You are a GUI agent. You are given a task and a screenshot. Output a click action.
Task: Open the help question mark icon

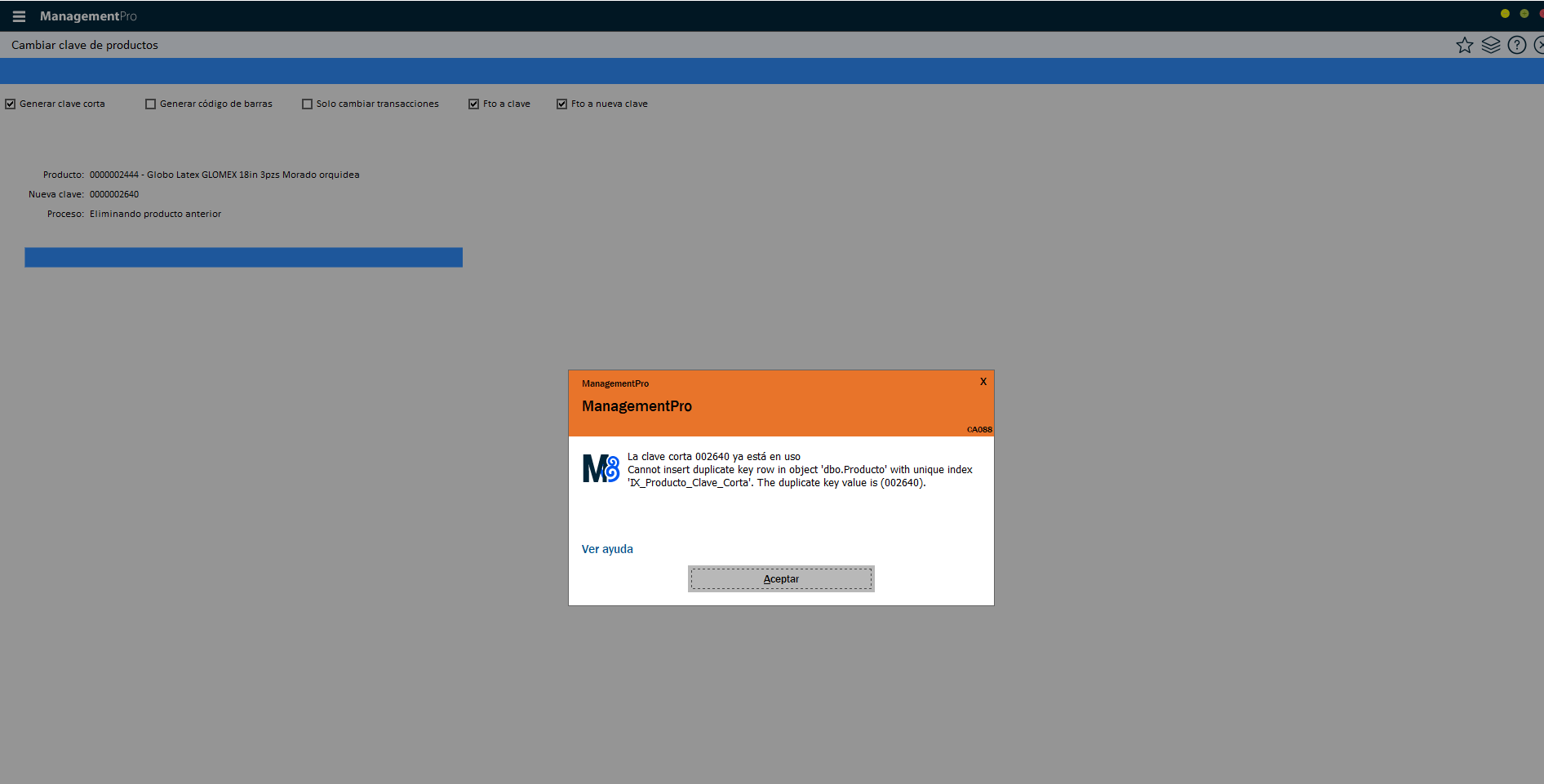coord(1517,45)
